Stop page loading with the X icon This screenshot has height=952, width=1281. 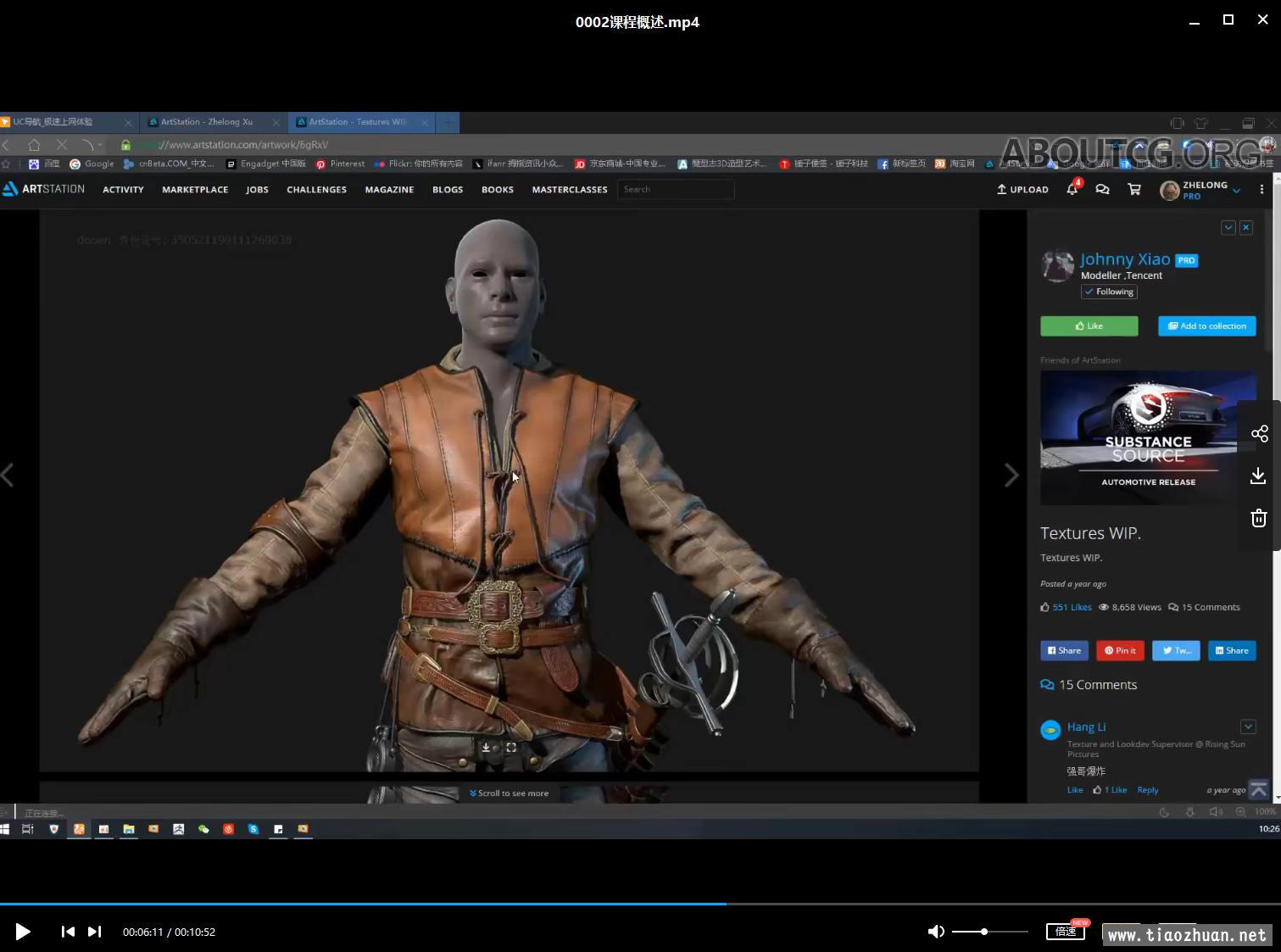62,145
